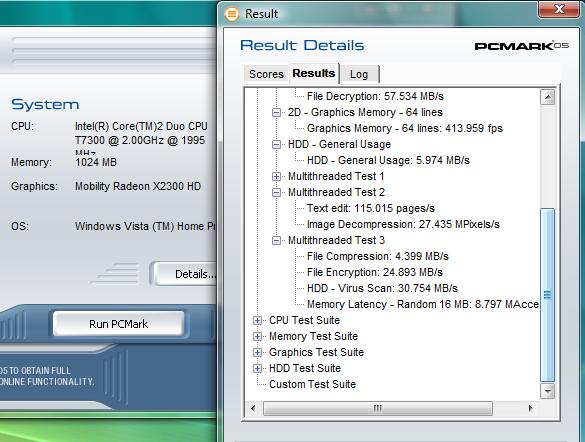Click the CPU Test Suite label

coord(304,320)
